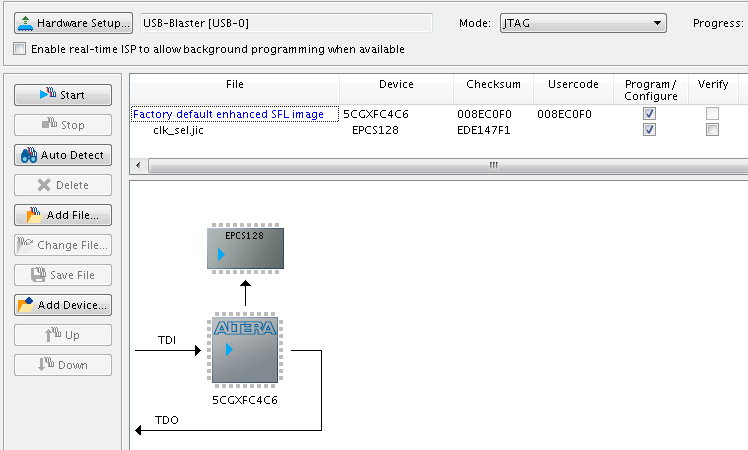Start programming with the Start button

(x=63, y=95)
